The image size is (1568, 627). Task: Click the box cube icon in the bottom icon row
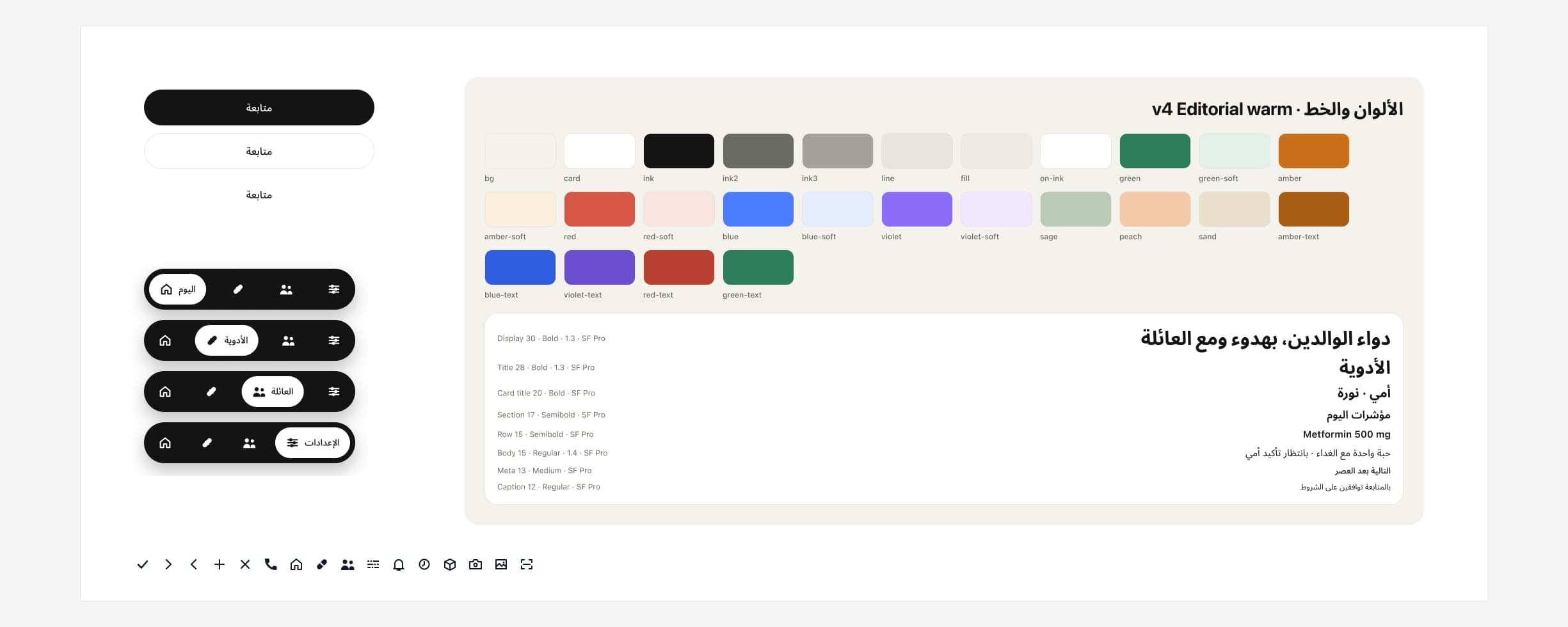[x=450, y=564]
